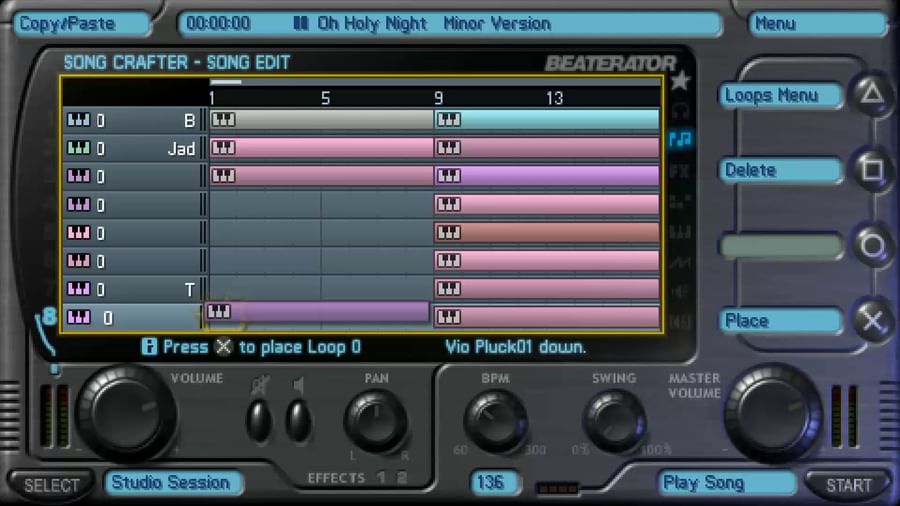Click the SELECT button

[x=52, y=485]
